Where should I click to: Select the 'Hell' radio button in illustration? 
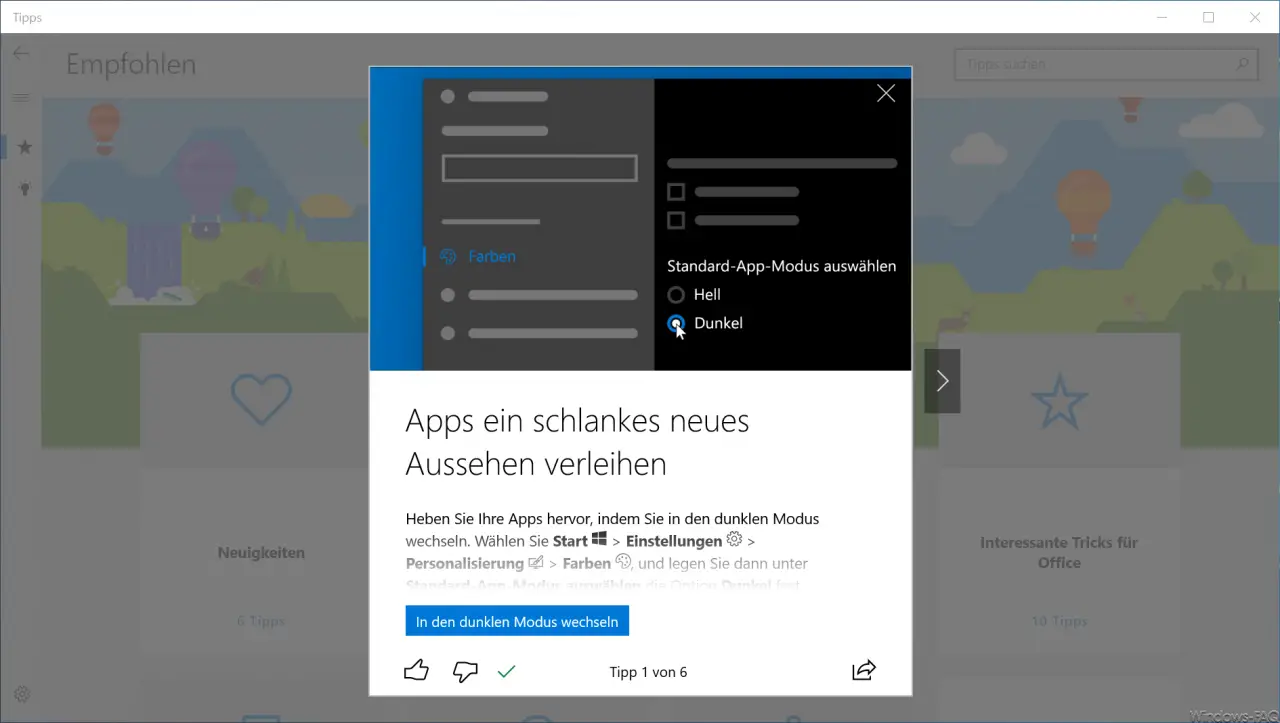tap(676, 295)
